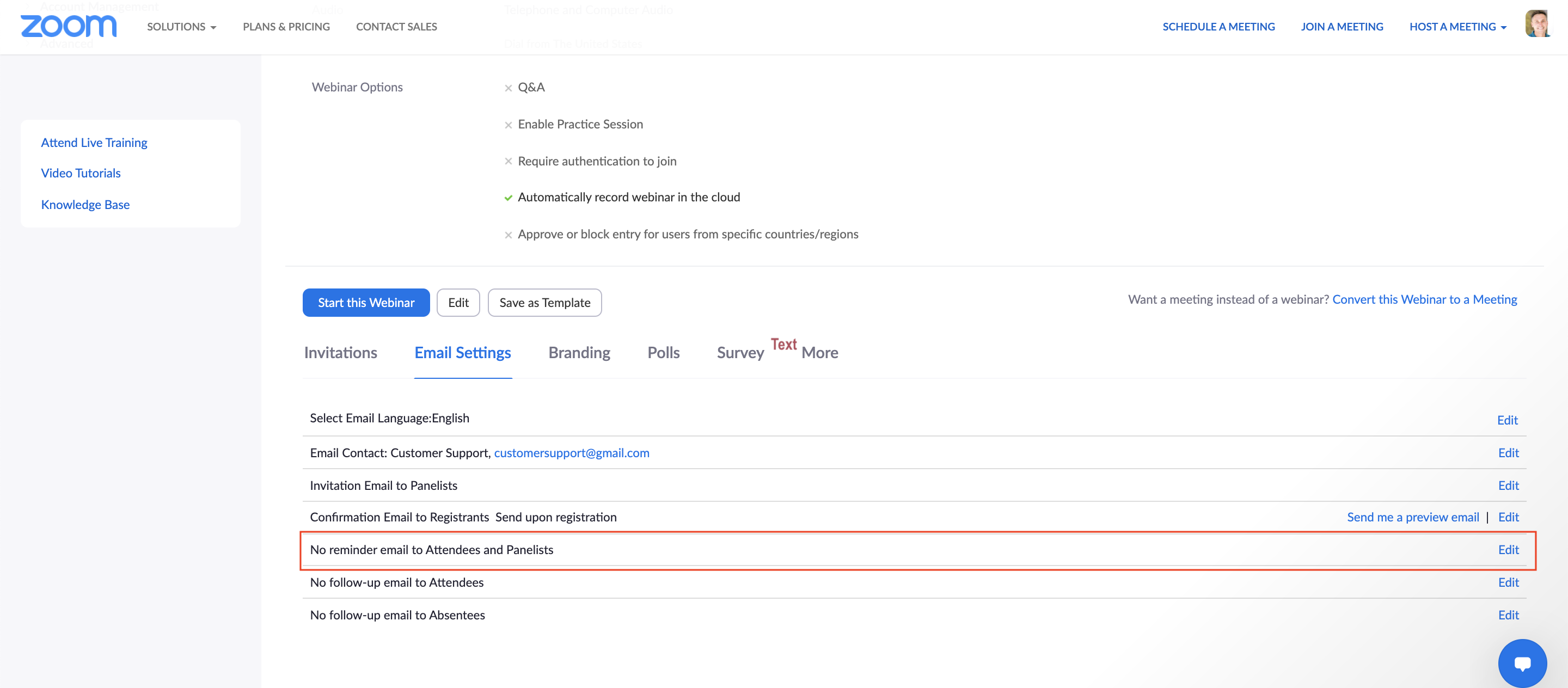Click X icon beside Approve or block entry

pos(509,235)
